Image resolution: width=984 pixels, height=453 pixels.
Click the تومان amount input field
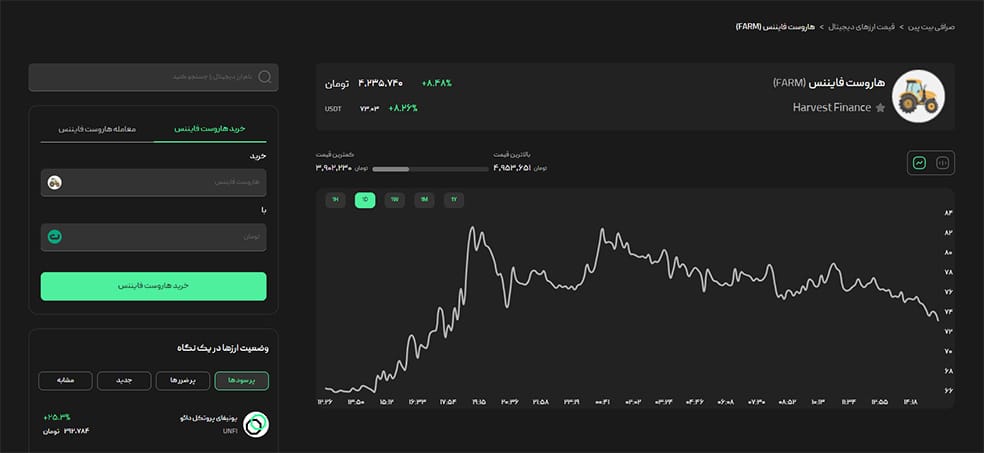153,237
